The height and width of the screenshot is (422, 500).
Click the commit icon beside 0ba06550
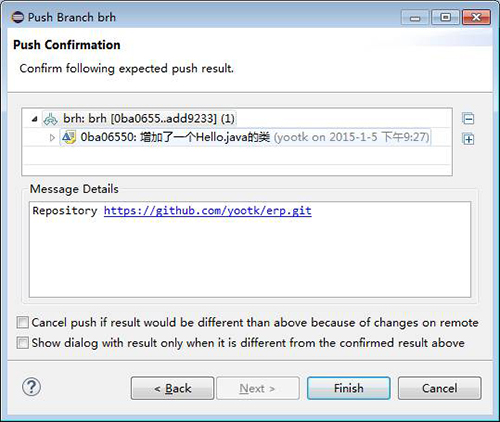pyautogui.click(x=69, y=137)
